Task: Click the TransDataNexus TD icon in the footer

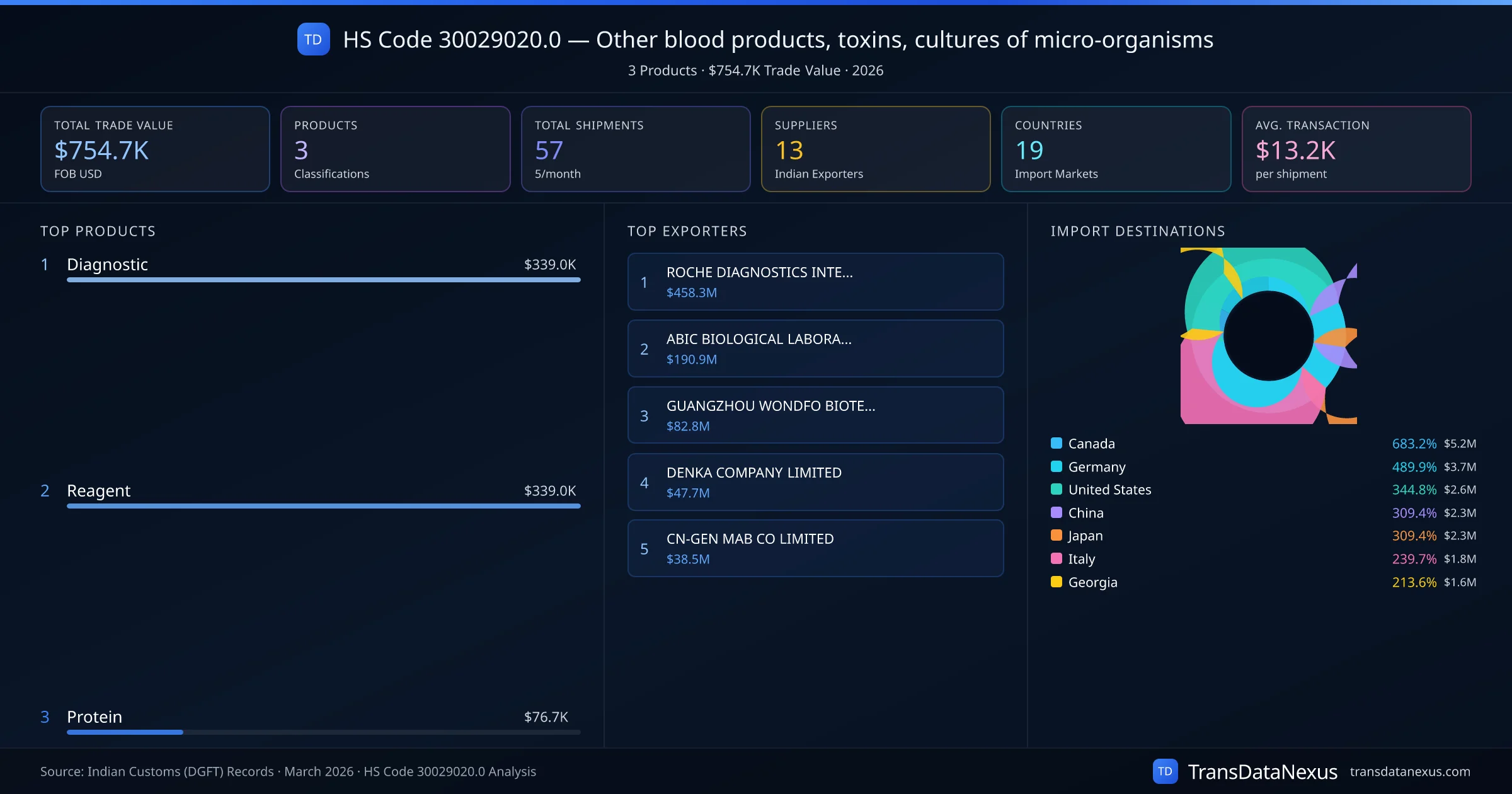Action: 1165,771
